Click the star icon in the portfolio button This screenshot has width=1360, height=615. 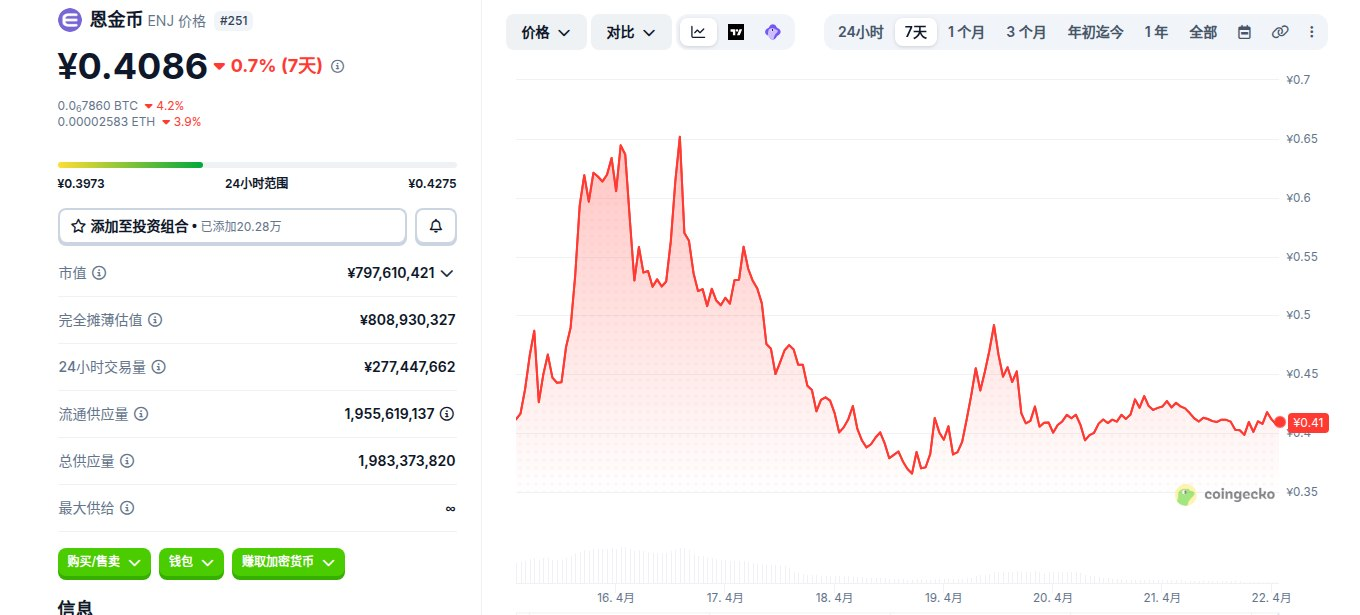tap(77, 227)
